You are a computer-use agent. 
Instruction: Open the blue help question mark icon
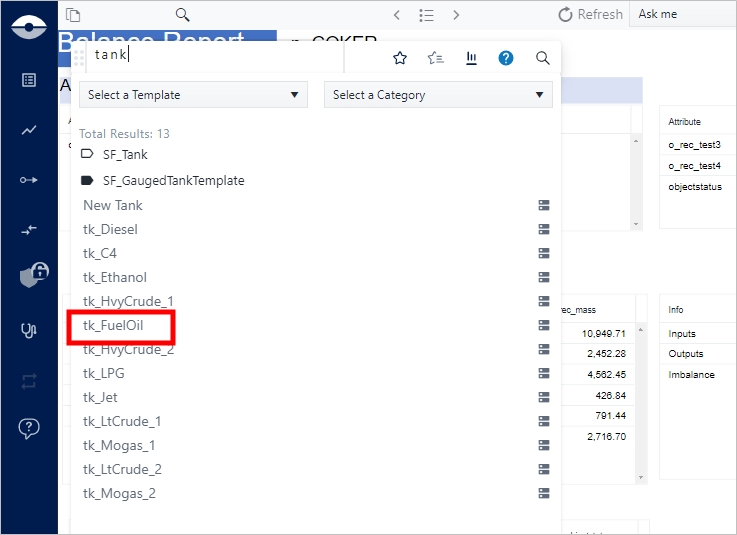pos(506,58)
